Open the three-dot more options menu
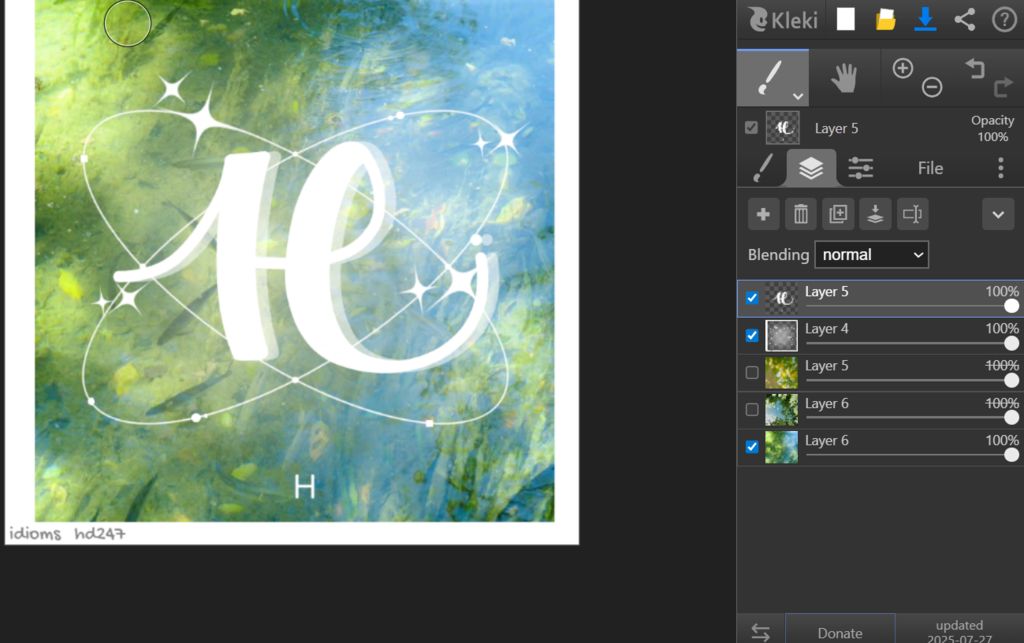 click(x=1000, y=168)
